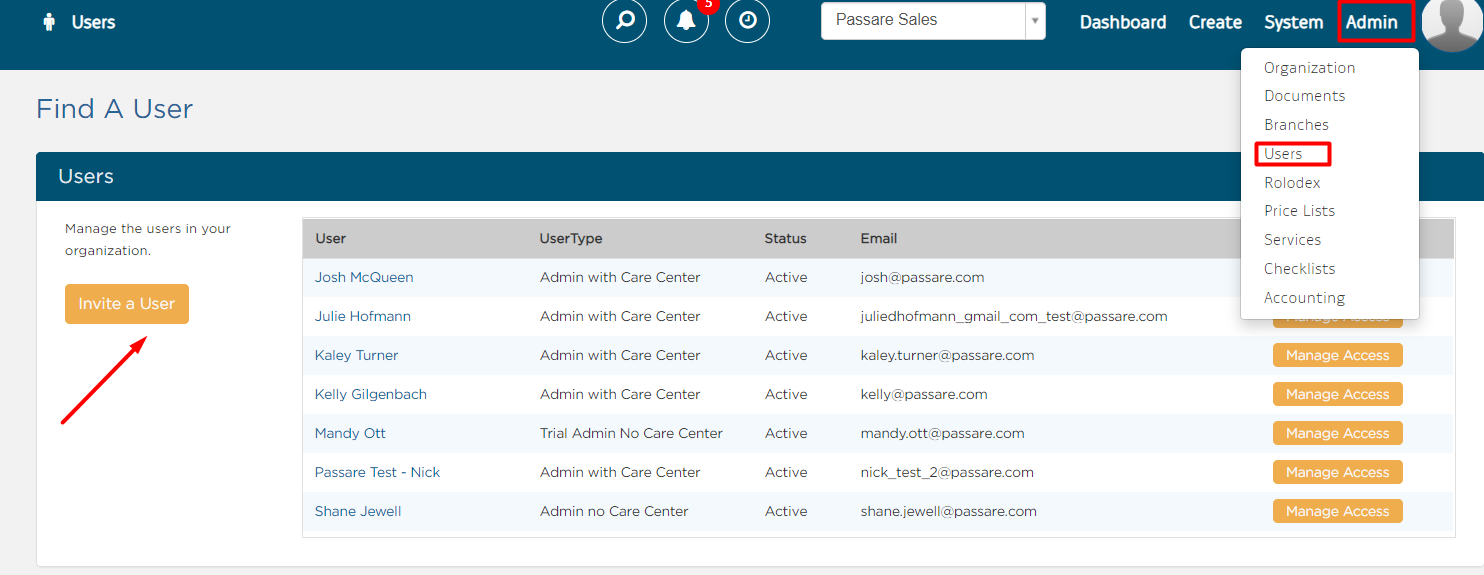Click email juliedhofmann_gmail_com_test@passare.com

tap(1014, 316)
